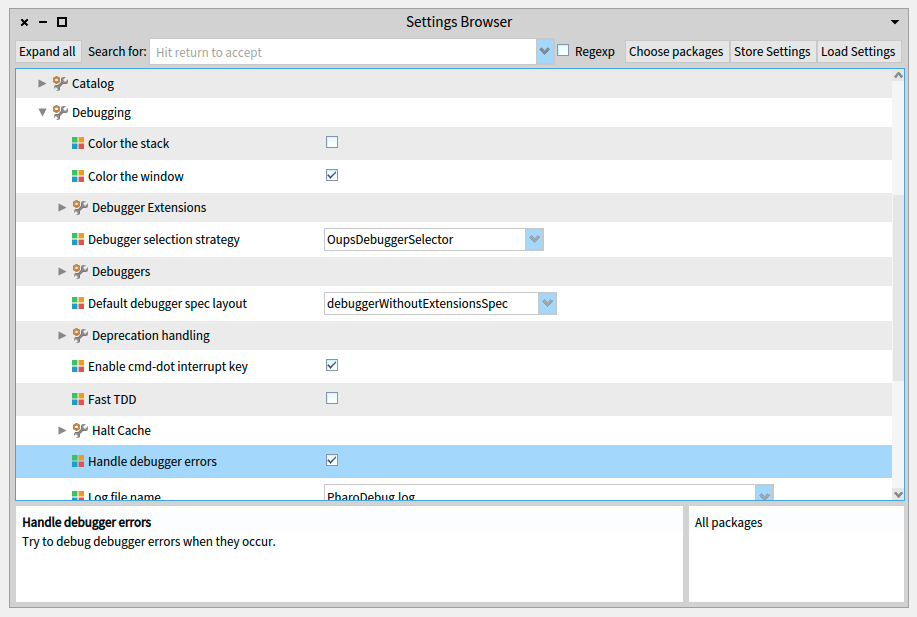Viewport: 917px width, 617px height.
Task: Click the wrench icon beside Deprecation handling
Action: click(80, 336)
